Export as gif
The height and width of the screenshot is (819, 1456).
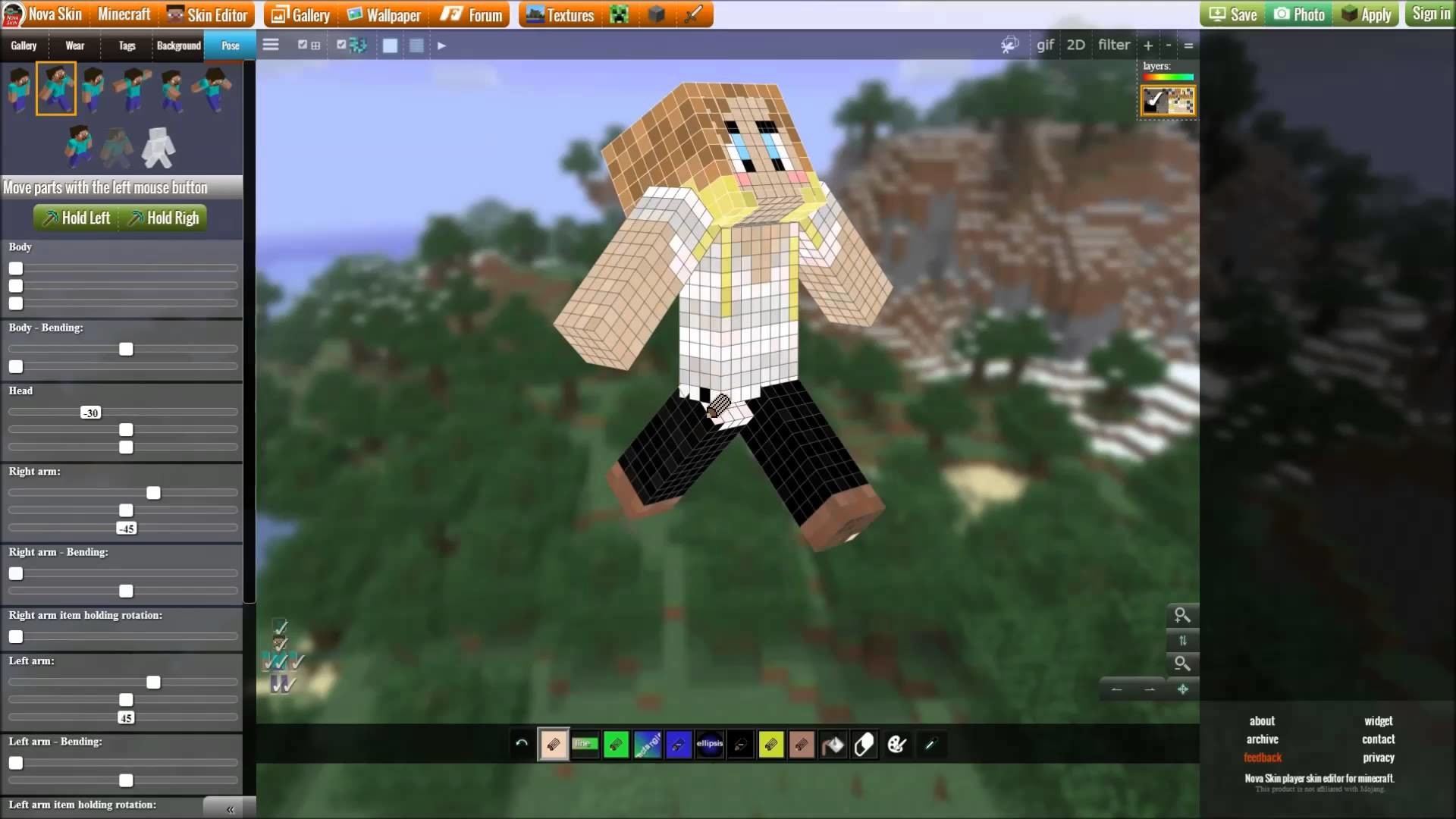pos(1045,45)
